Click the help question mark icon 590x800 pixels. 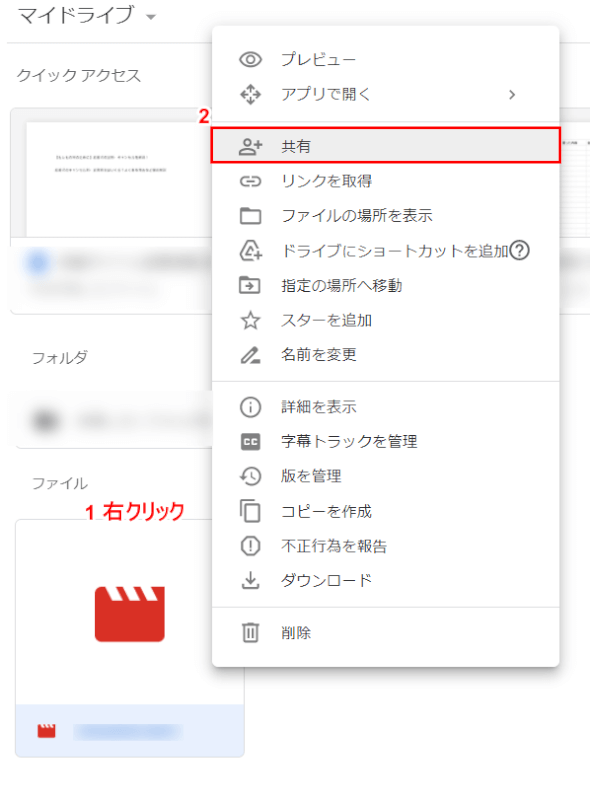(520, 251)
